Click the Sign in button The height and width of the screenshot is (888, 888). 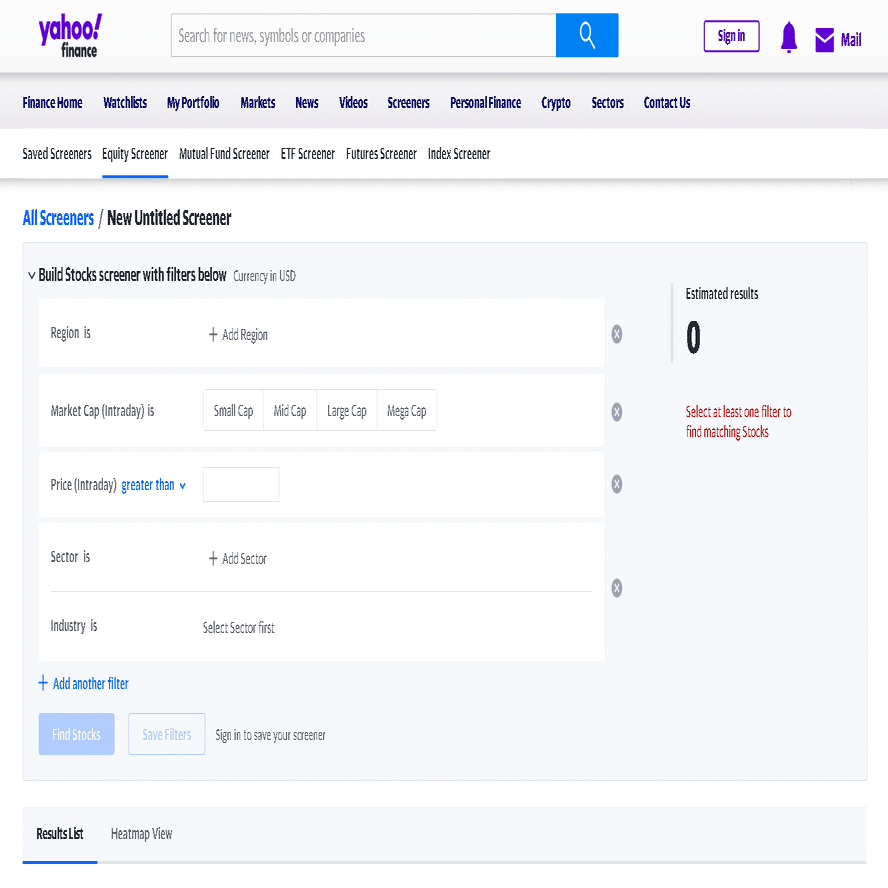tap(731, 36)
